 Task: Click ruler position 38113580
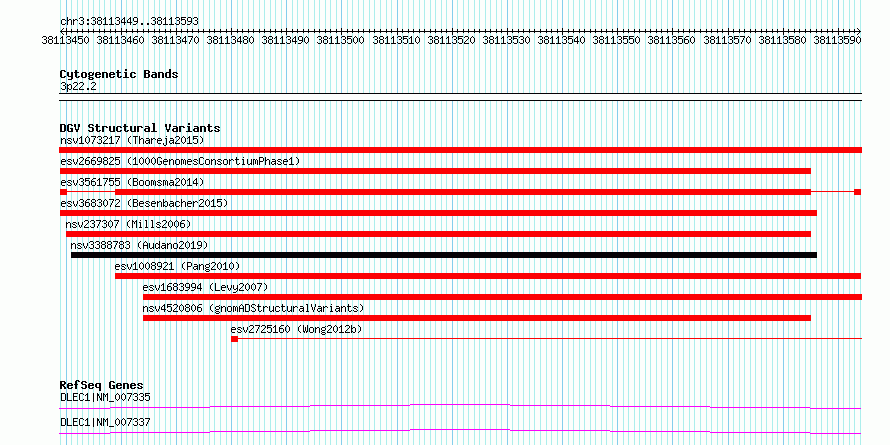(x=782, y=40)
